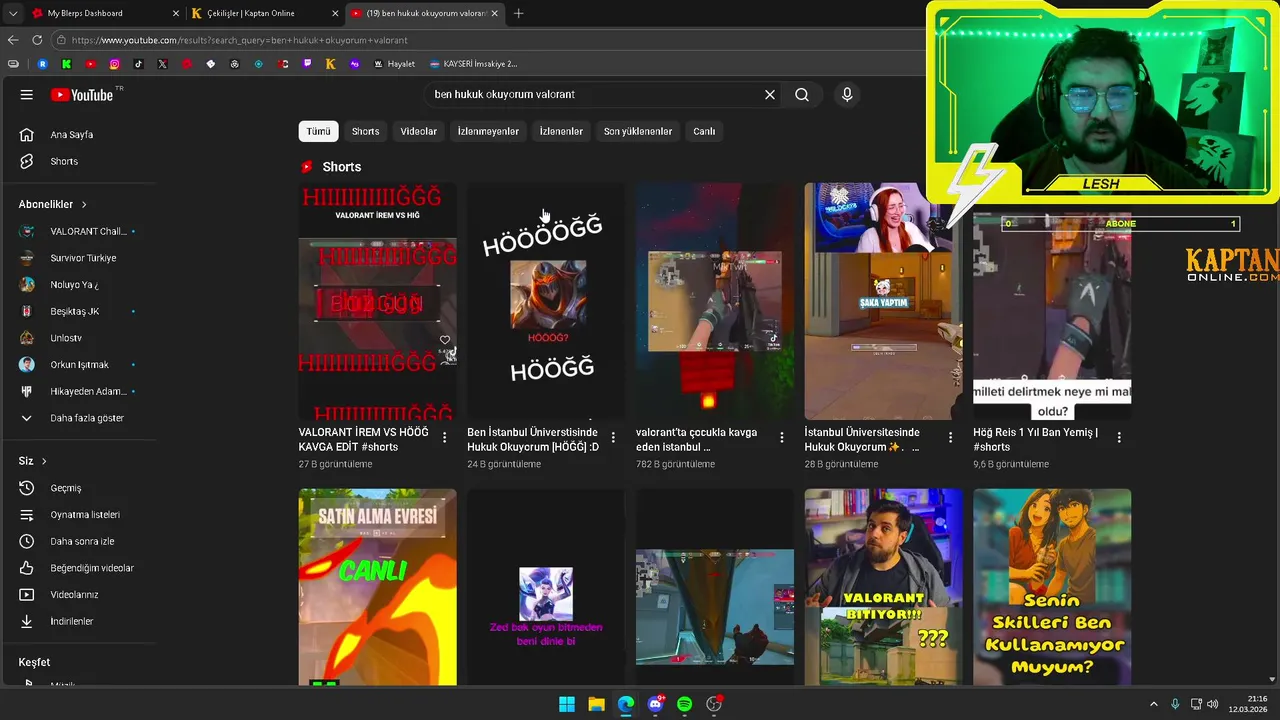Click the magnifier search button
Image resolution: width=1280 pixels, height=720 pixels.
[x=802, y=94]
